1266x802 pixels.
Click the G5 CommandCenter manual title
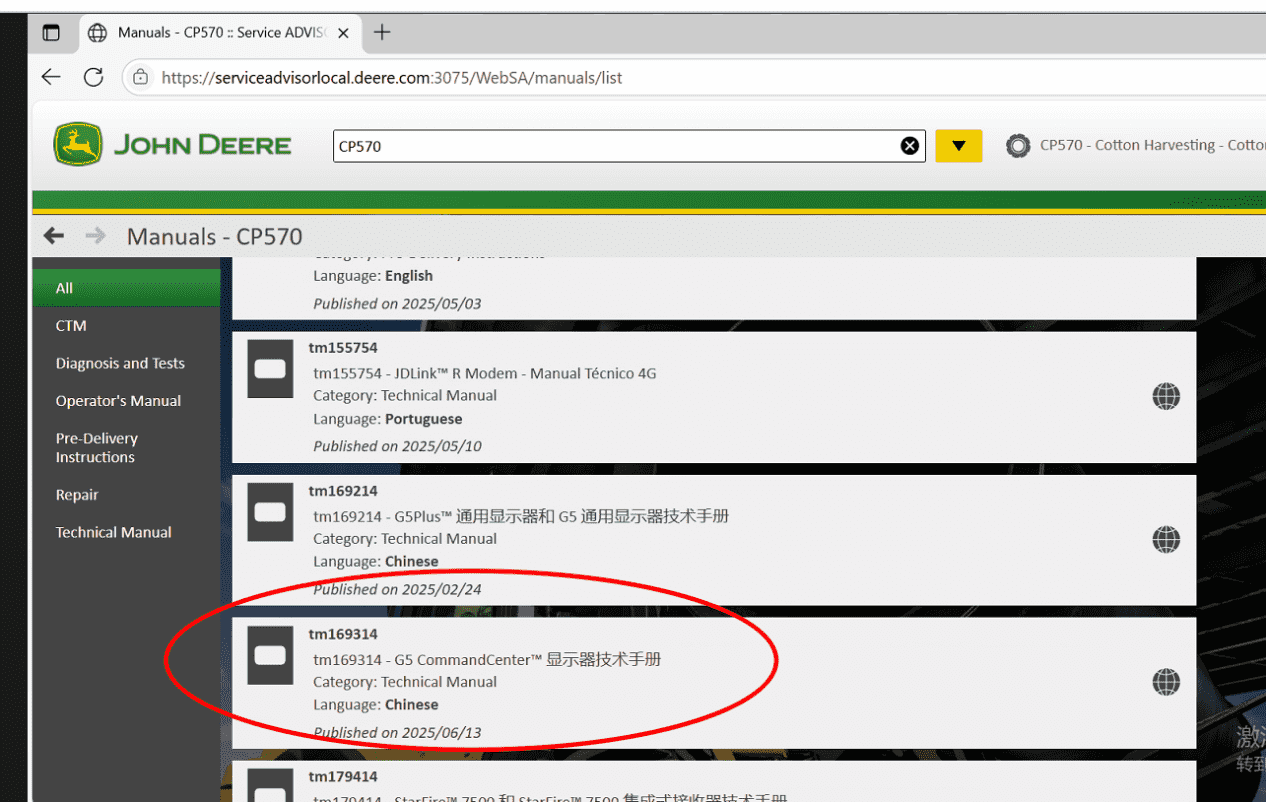[x=487, y=659]
